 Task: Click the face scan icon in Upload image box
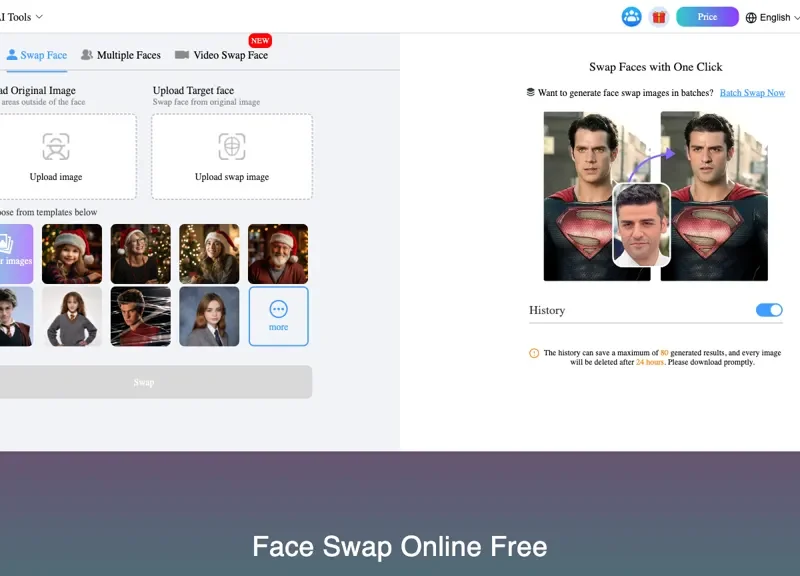(x=56, y=147)
